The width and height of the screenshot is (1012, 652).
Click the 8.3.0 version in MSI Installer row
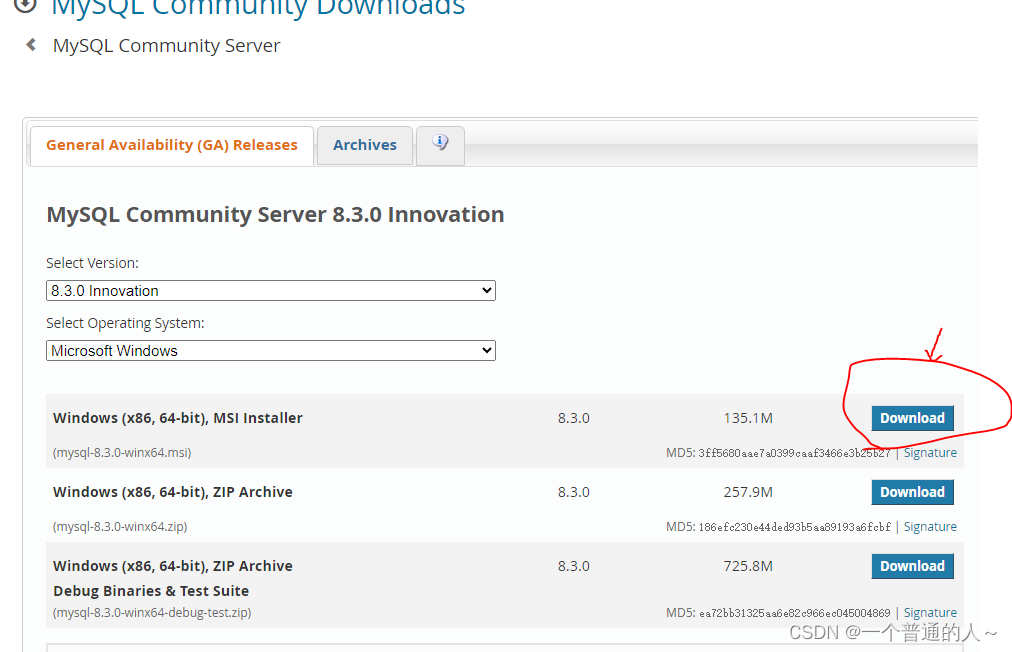tap(574, 418)
